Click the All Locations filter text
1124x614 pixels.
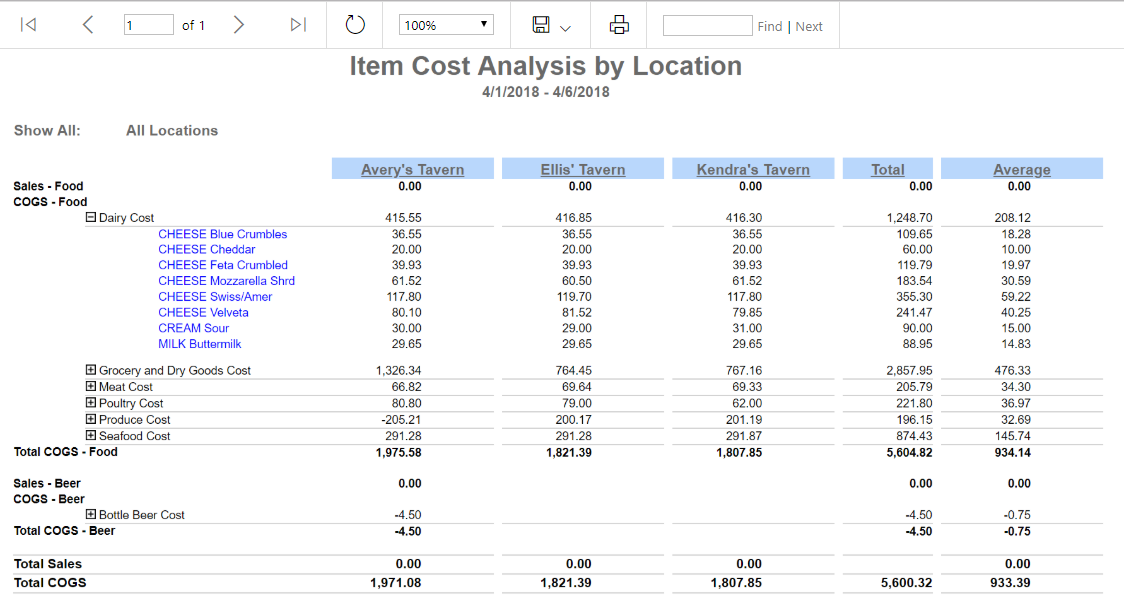[x=172, y=130]
